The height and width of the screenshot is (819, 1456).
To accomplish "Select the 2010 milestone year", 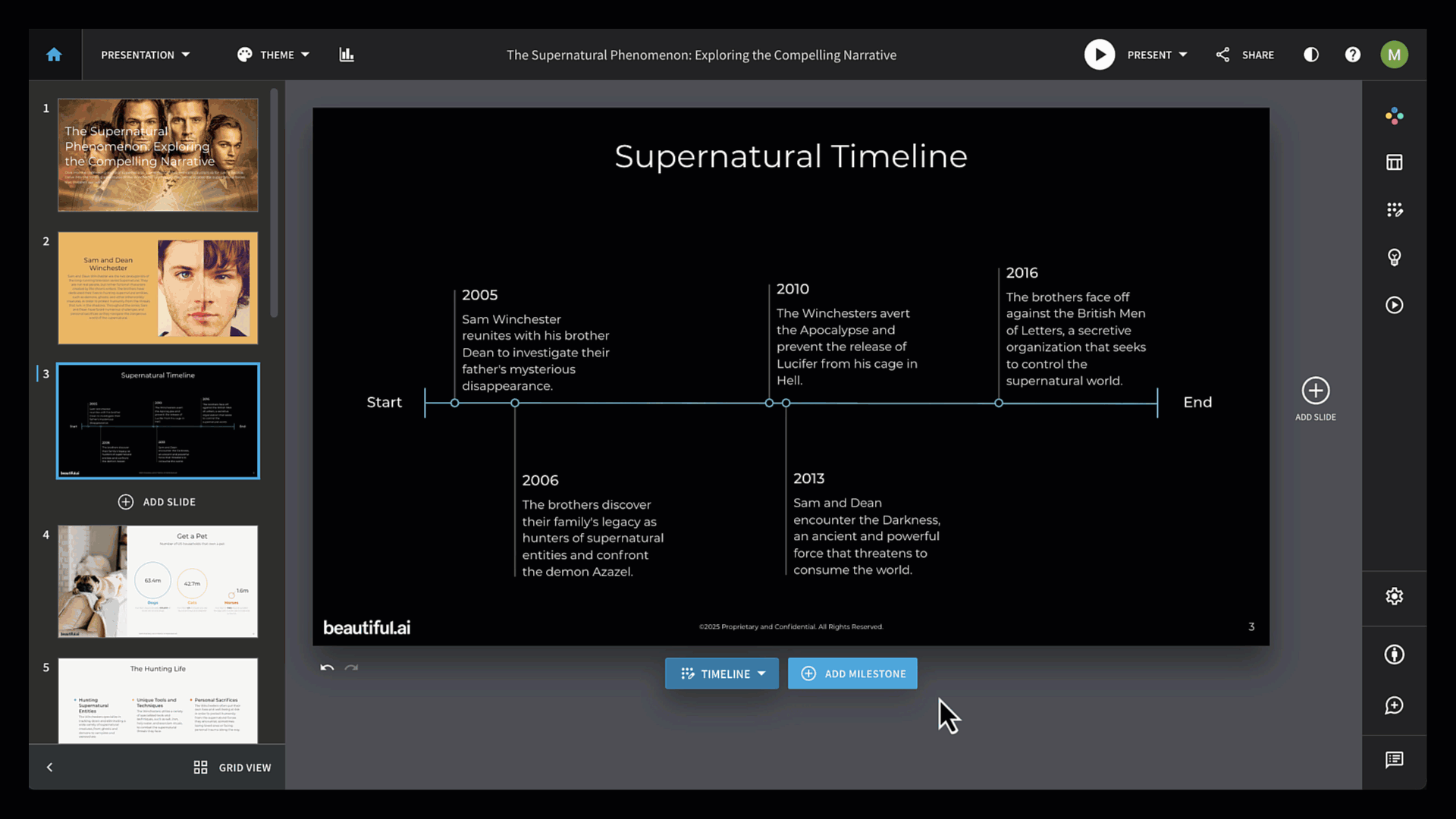I will 792,289.
